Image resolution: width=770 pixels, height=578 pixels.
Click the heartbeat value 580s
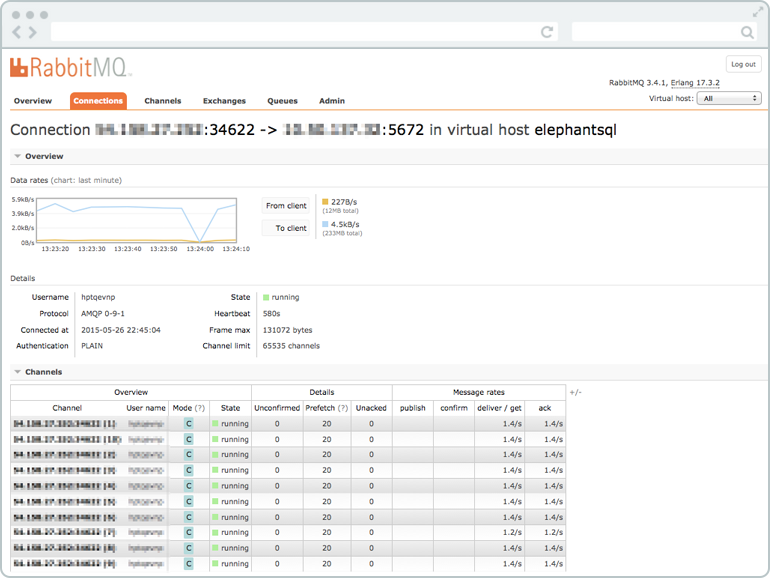coord(272,314)
